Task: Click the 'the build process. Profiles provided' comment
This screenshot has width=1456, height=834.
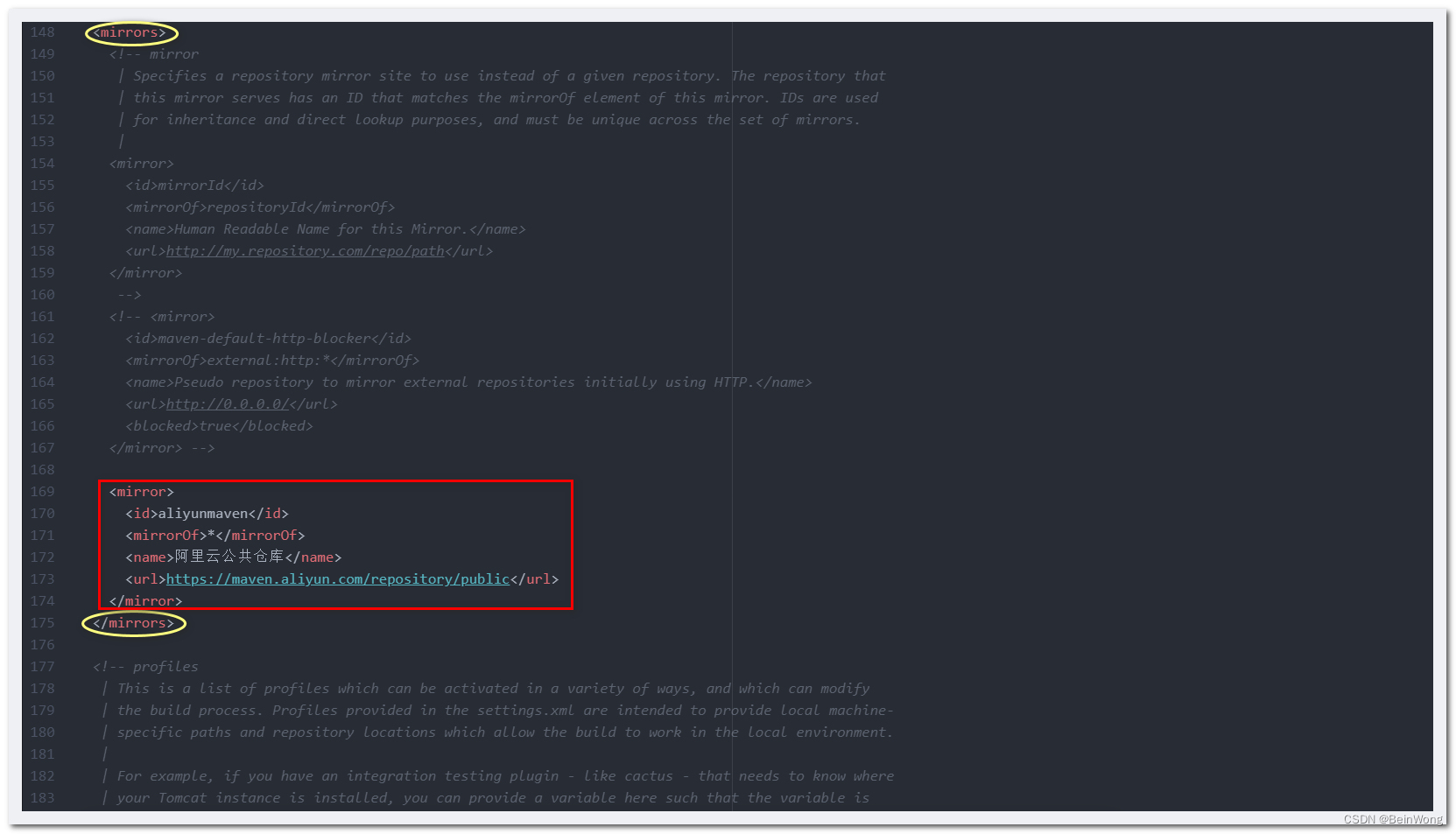Action: tap(497, 711)
